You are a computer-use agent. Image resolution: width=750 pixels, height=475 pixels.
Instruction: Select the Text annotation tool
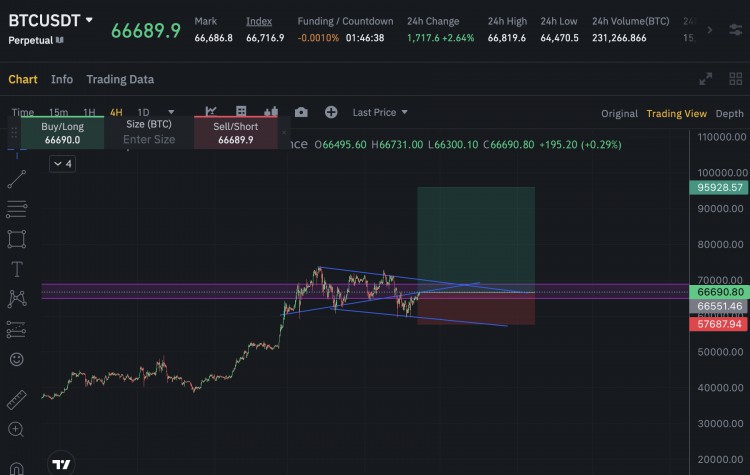coord(16,269)
